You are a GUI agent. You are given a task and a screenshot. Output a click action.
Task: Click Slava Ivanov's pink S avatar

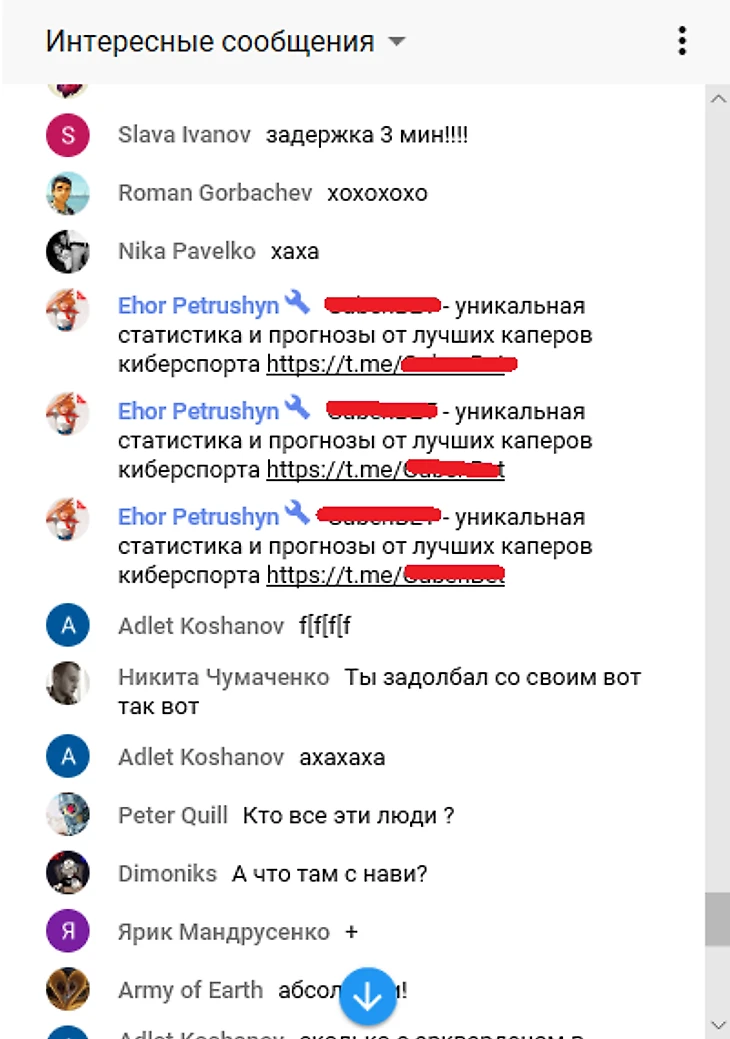68,135
